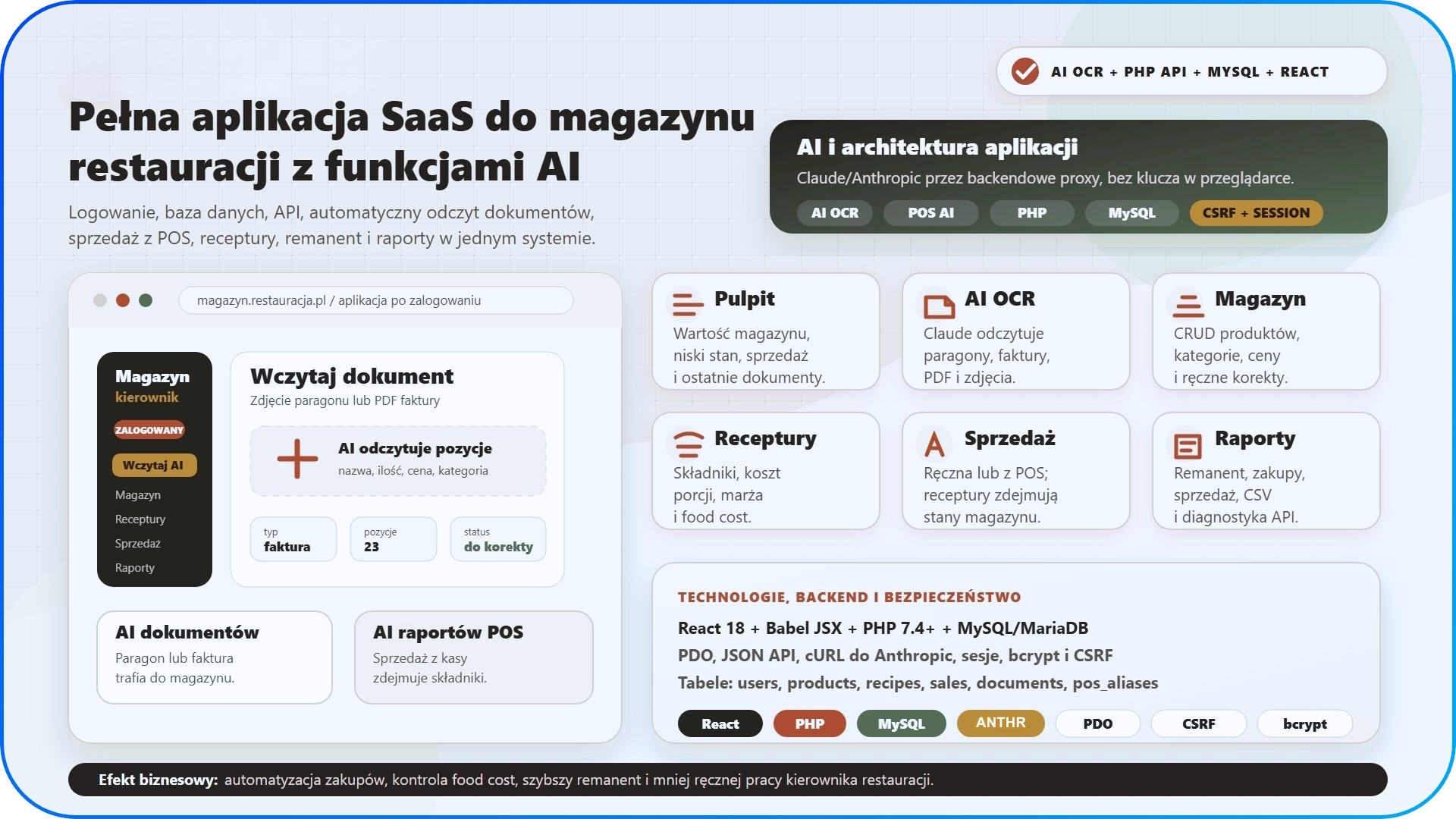Click the Magazyn card stacked-lines icon
Image resolution: width=1456 pixels, height=819 pixels.
1188,305
